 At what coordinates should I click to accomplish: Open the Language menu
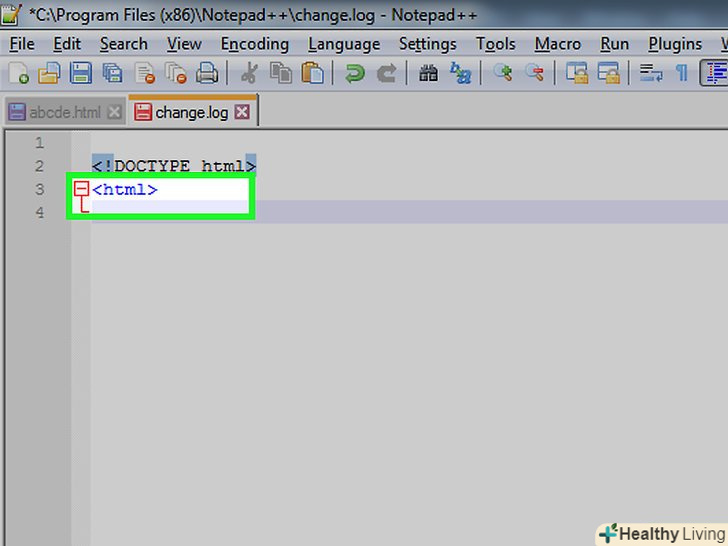tap(344, 44)
